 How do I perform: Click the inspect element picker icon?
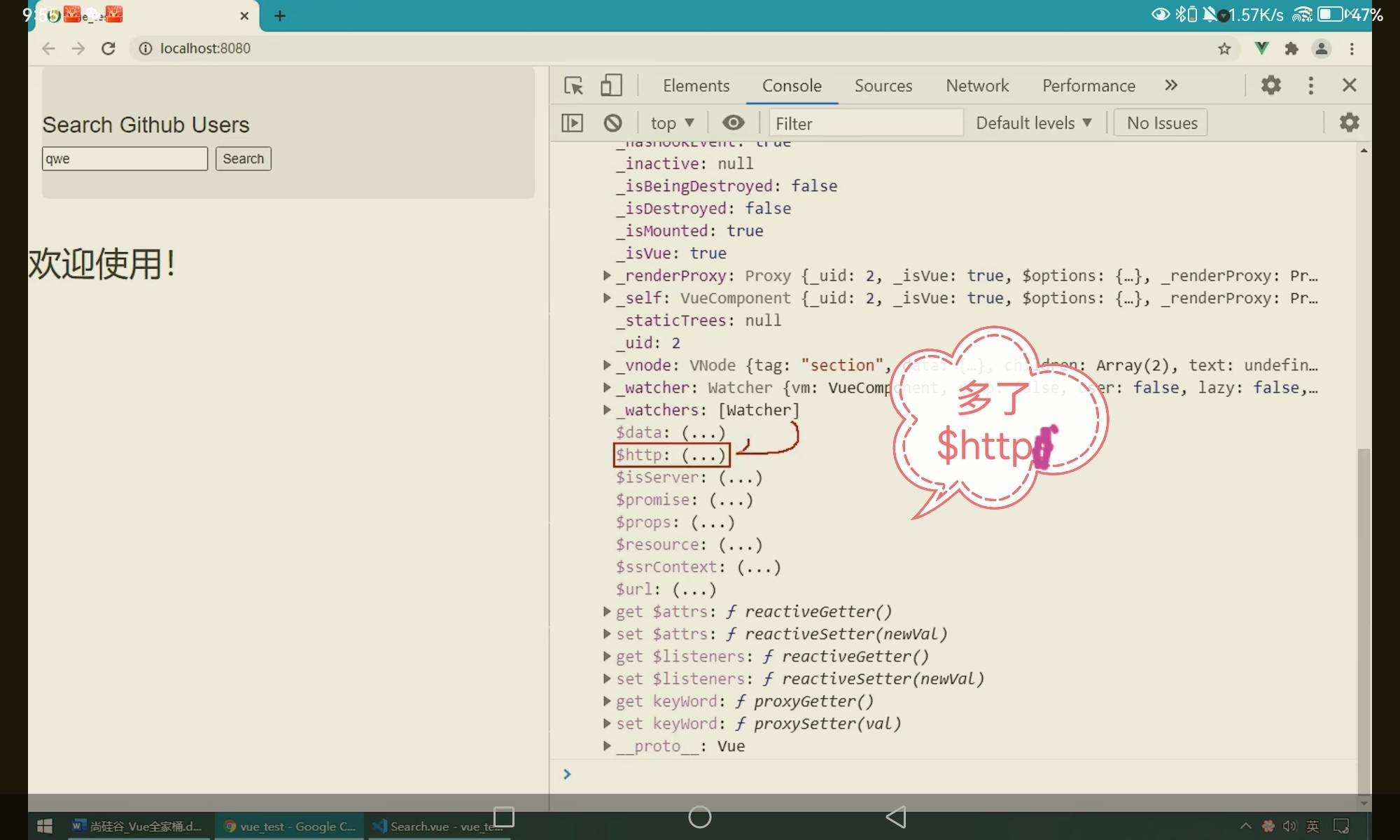pos(573,85)
